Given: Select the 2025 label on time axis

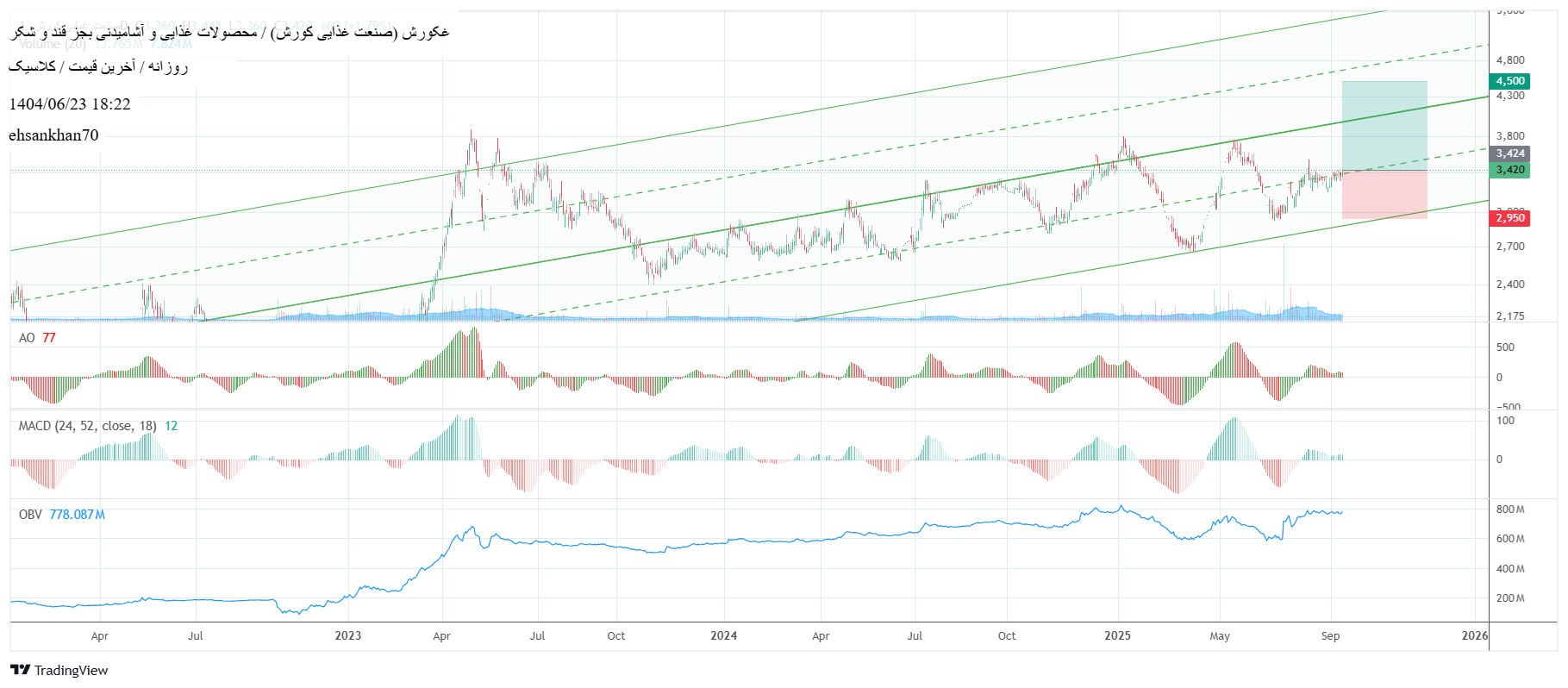Looking at the screenshot, I should [1117, 636].
